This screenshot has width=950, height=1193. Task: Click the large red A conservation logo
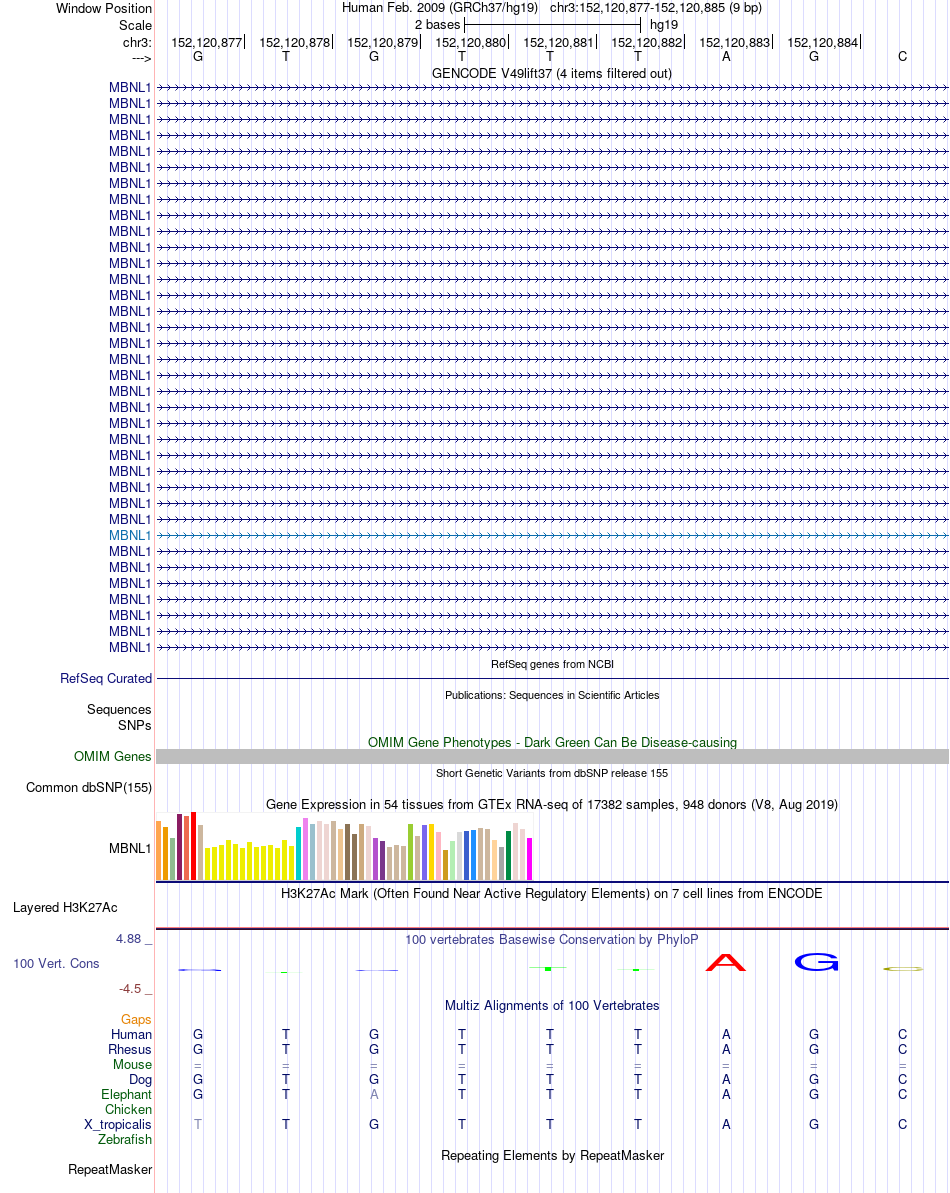726,962
